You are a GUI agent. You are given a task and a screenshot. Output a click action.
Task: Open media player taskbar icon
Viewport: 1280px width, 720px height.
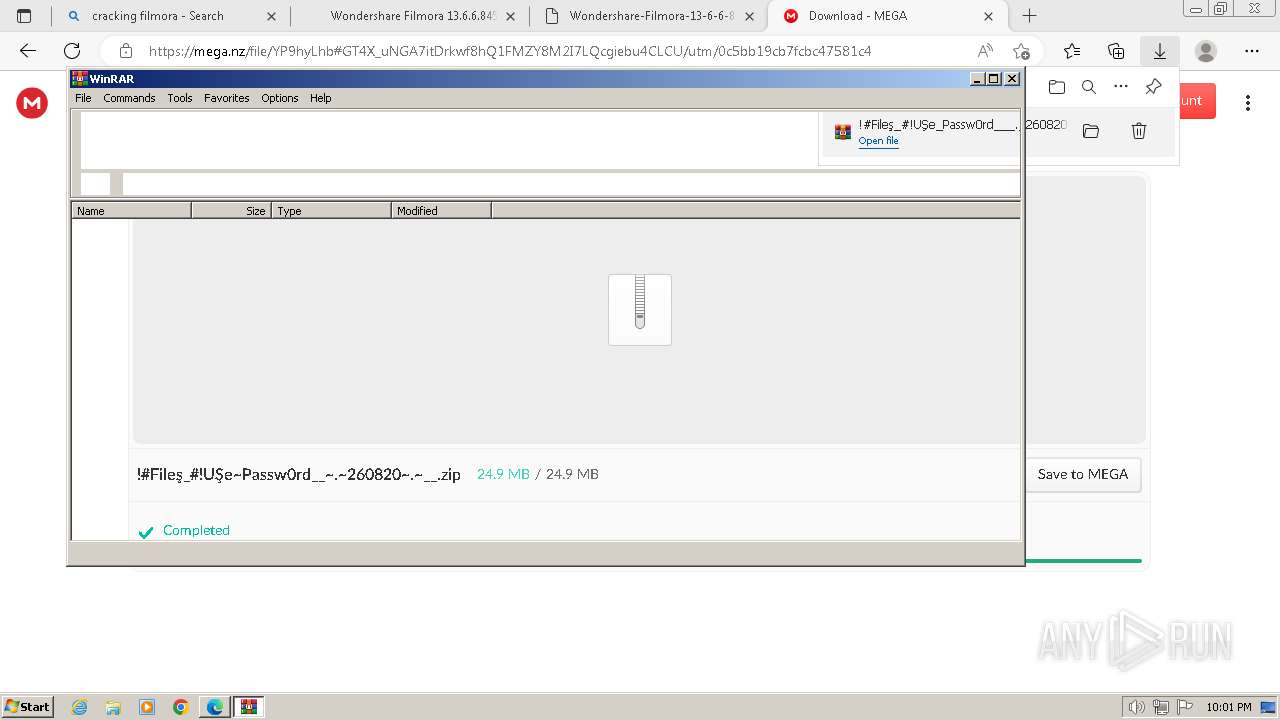[147, 707]
